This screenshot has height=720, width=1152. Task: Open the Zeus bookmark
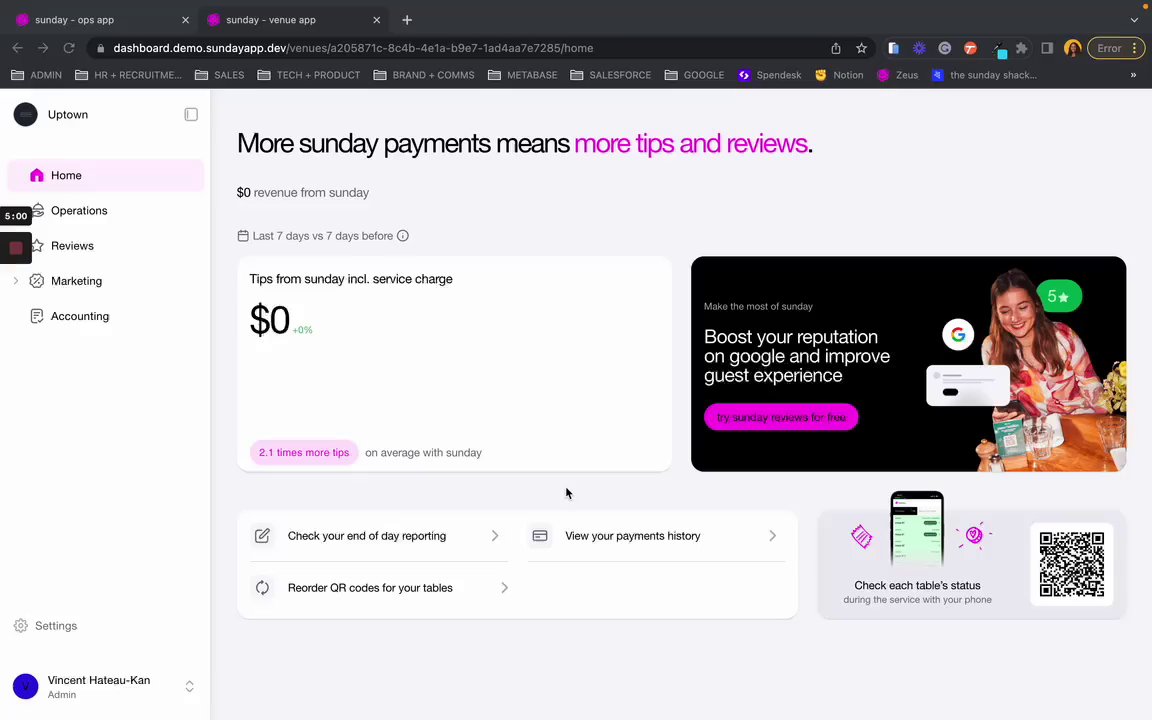[898, 75]
